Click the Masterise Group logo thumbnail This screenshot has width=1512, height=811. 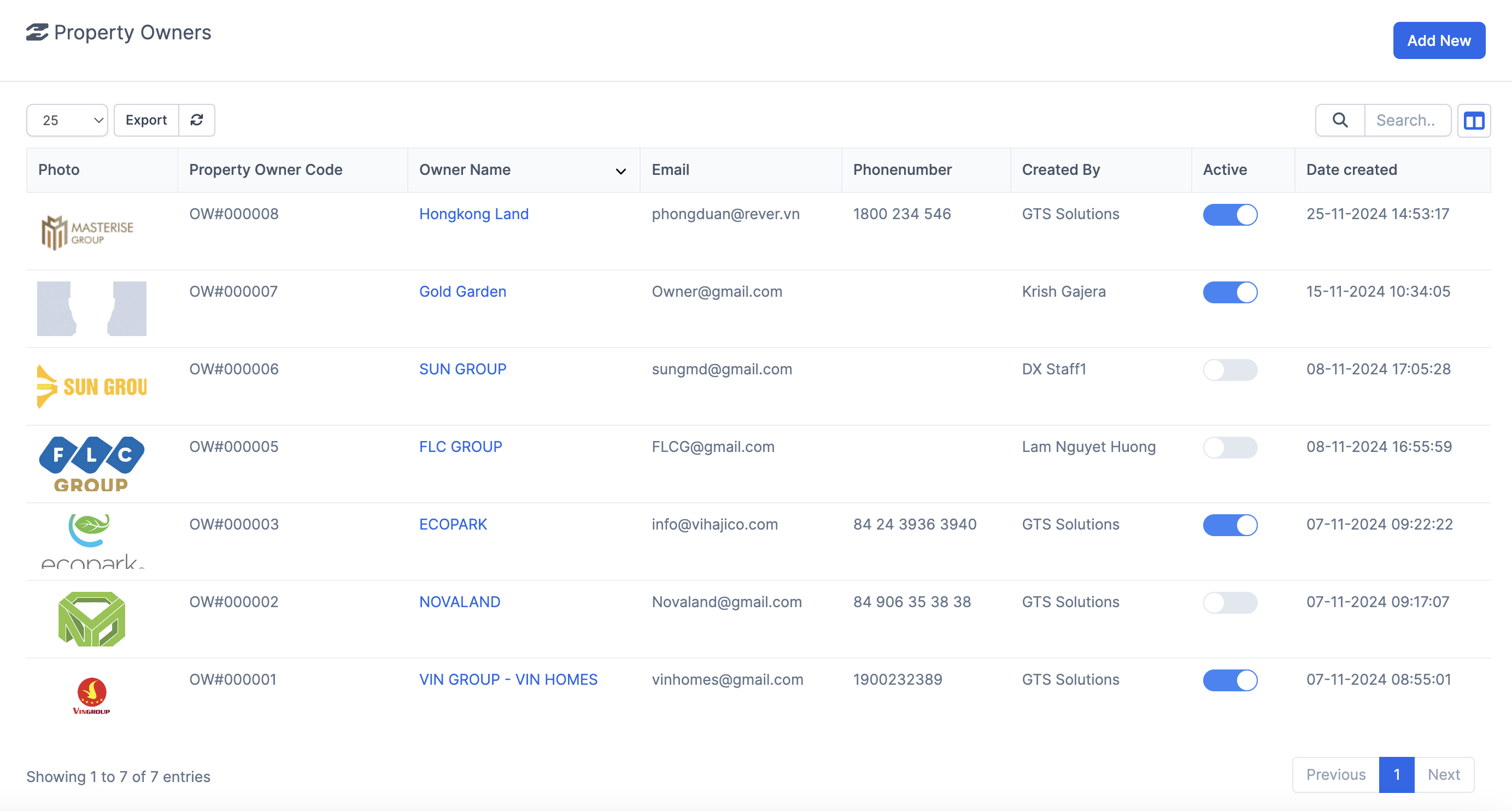pos(88,232)
